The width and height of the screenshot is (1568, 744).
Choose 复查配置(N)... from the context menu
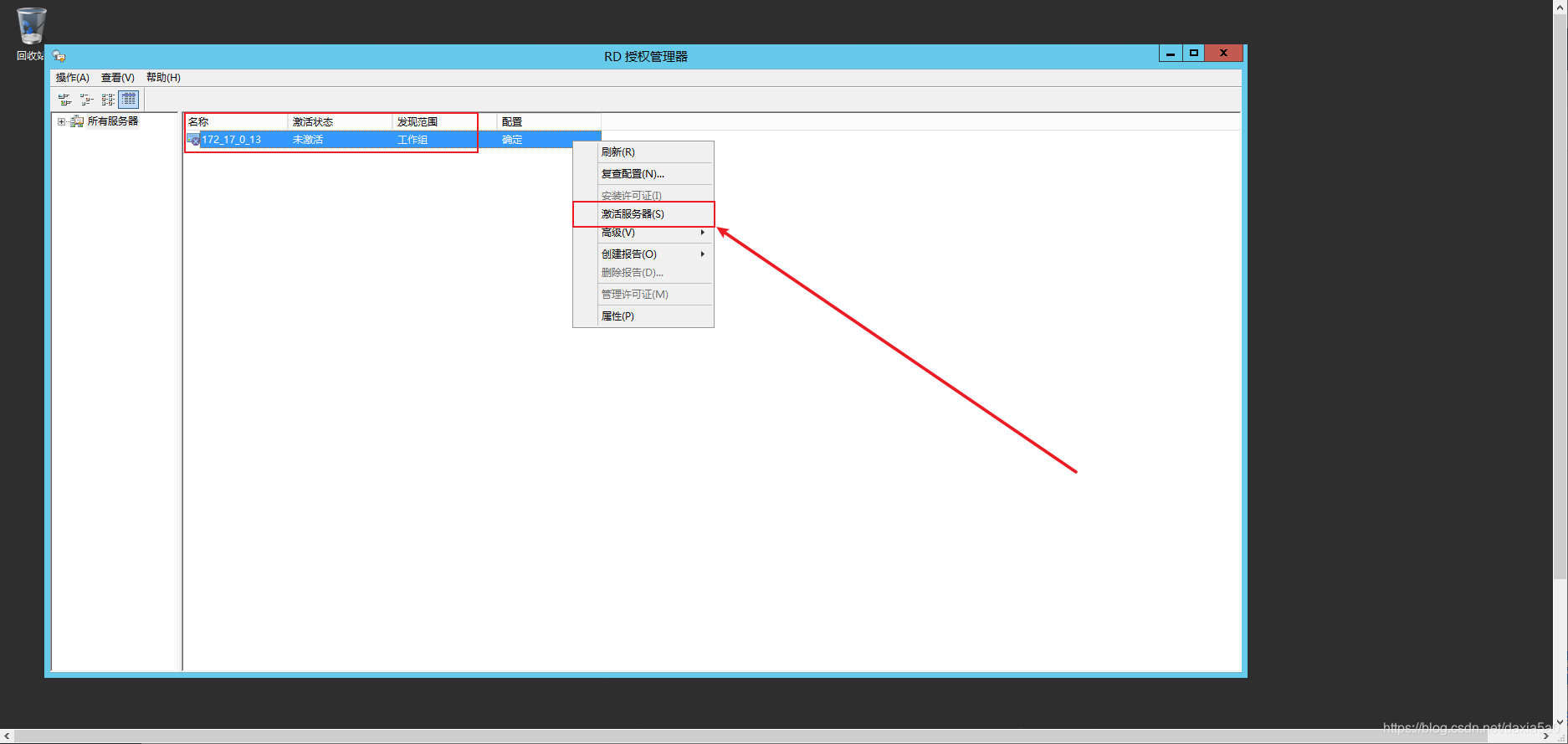[x=643, y=174]
